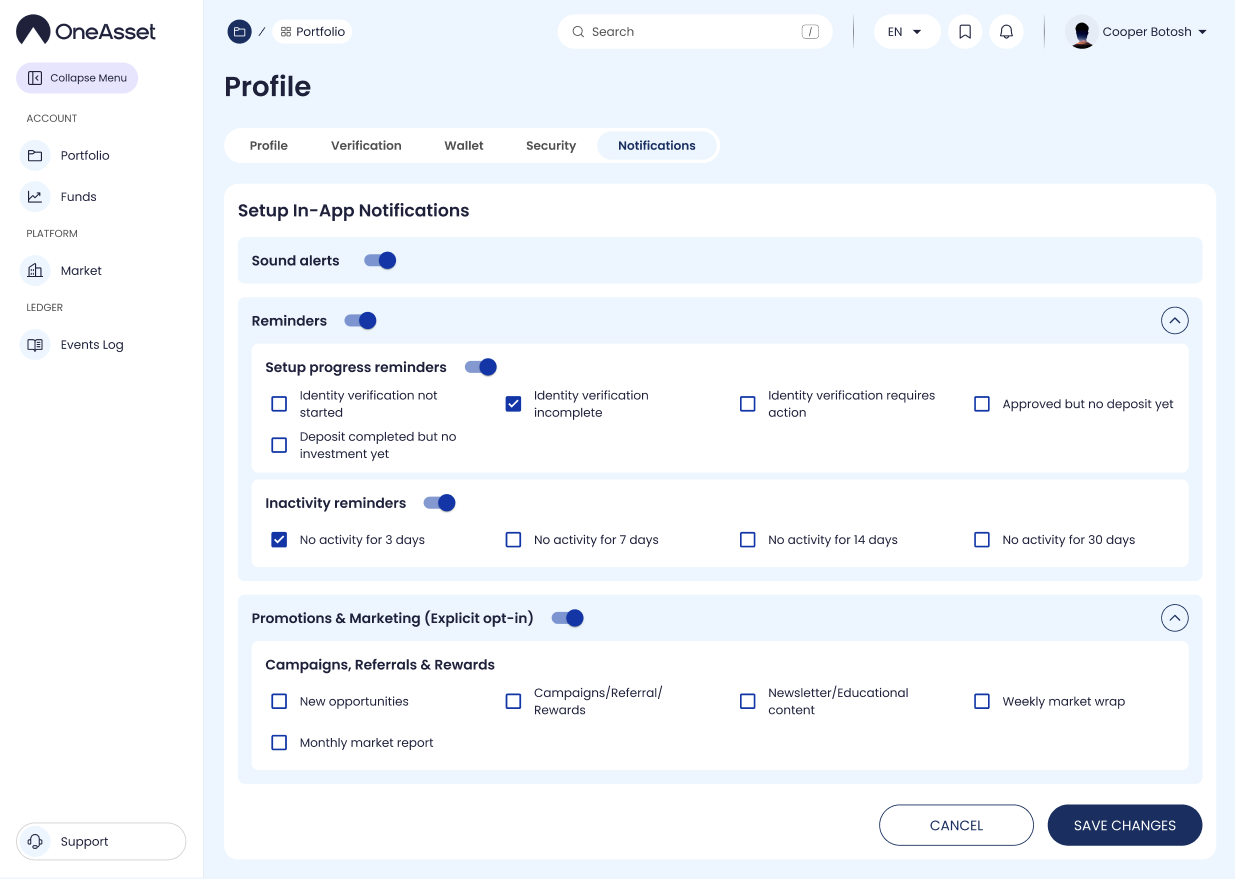
Task: Click the Support headset icon
Action: (36, 842)
